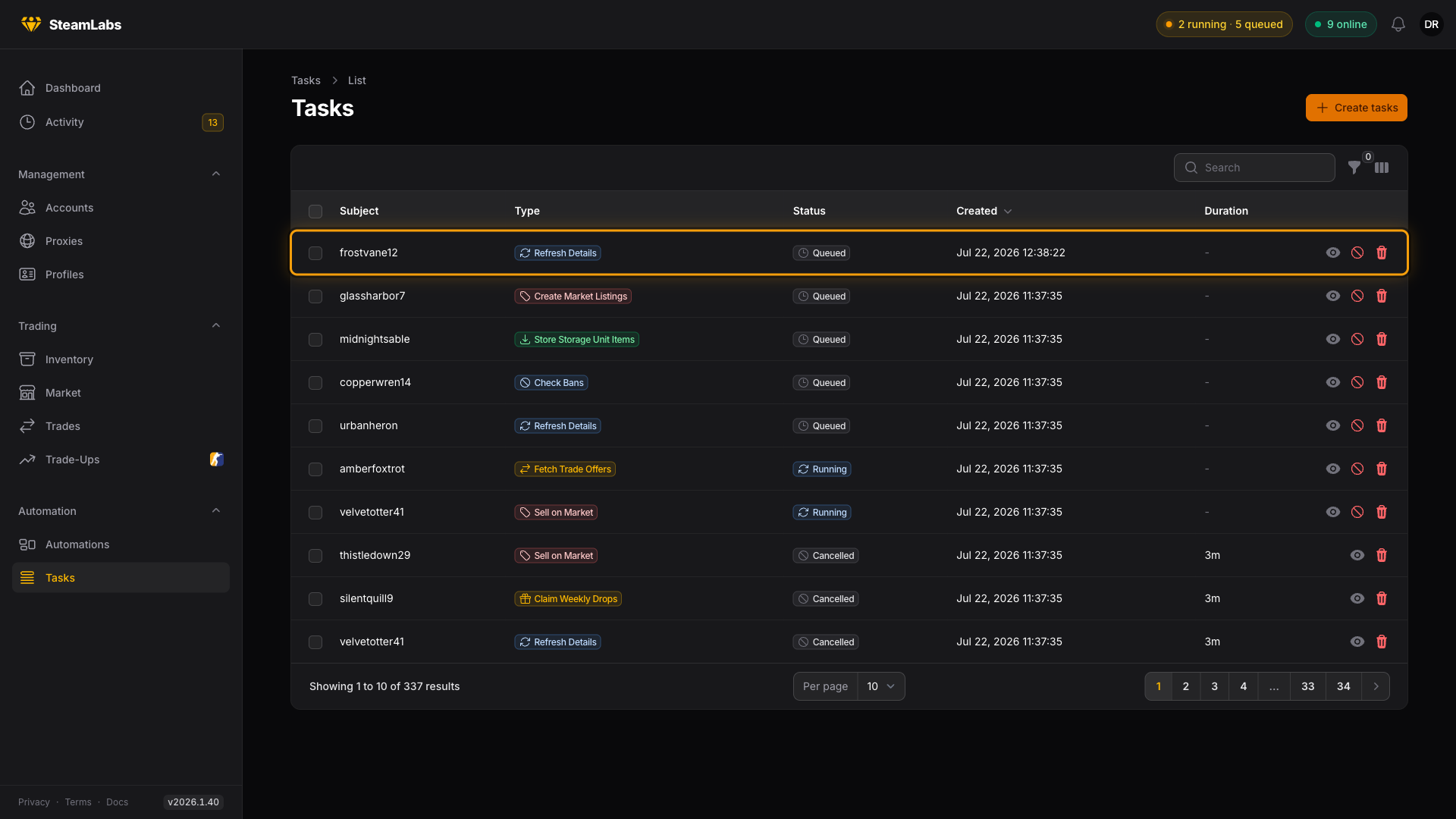The width and height of the screenshot is (1456, 819).
Task: Delete the glassharbor7 task
Action: click(1382, 296)
